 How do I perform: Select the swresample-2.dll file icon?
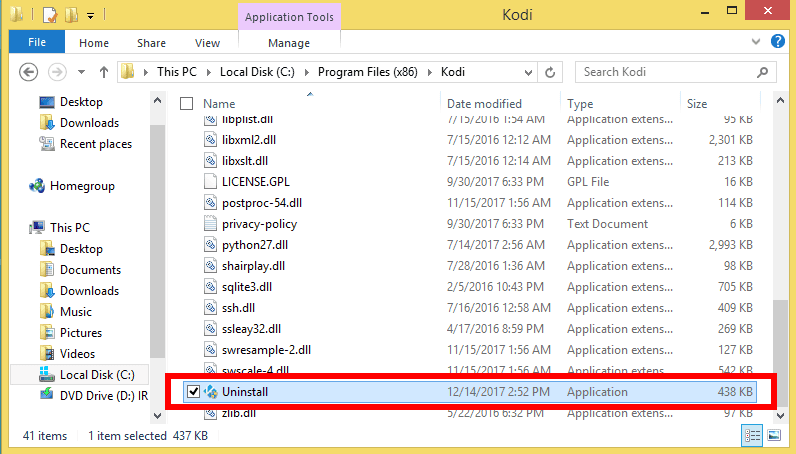[210, 349]
